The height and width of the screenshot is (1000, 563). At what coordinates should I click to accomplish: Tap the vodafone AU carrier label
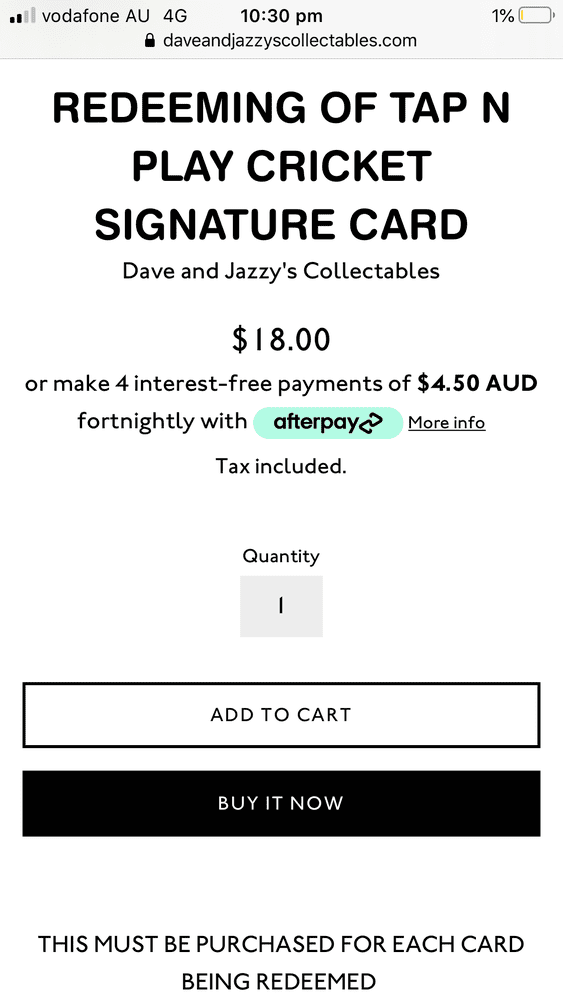click(x=96, y=16)
